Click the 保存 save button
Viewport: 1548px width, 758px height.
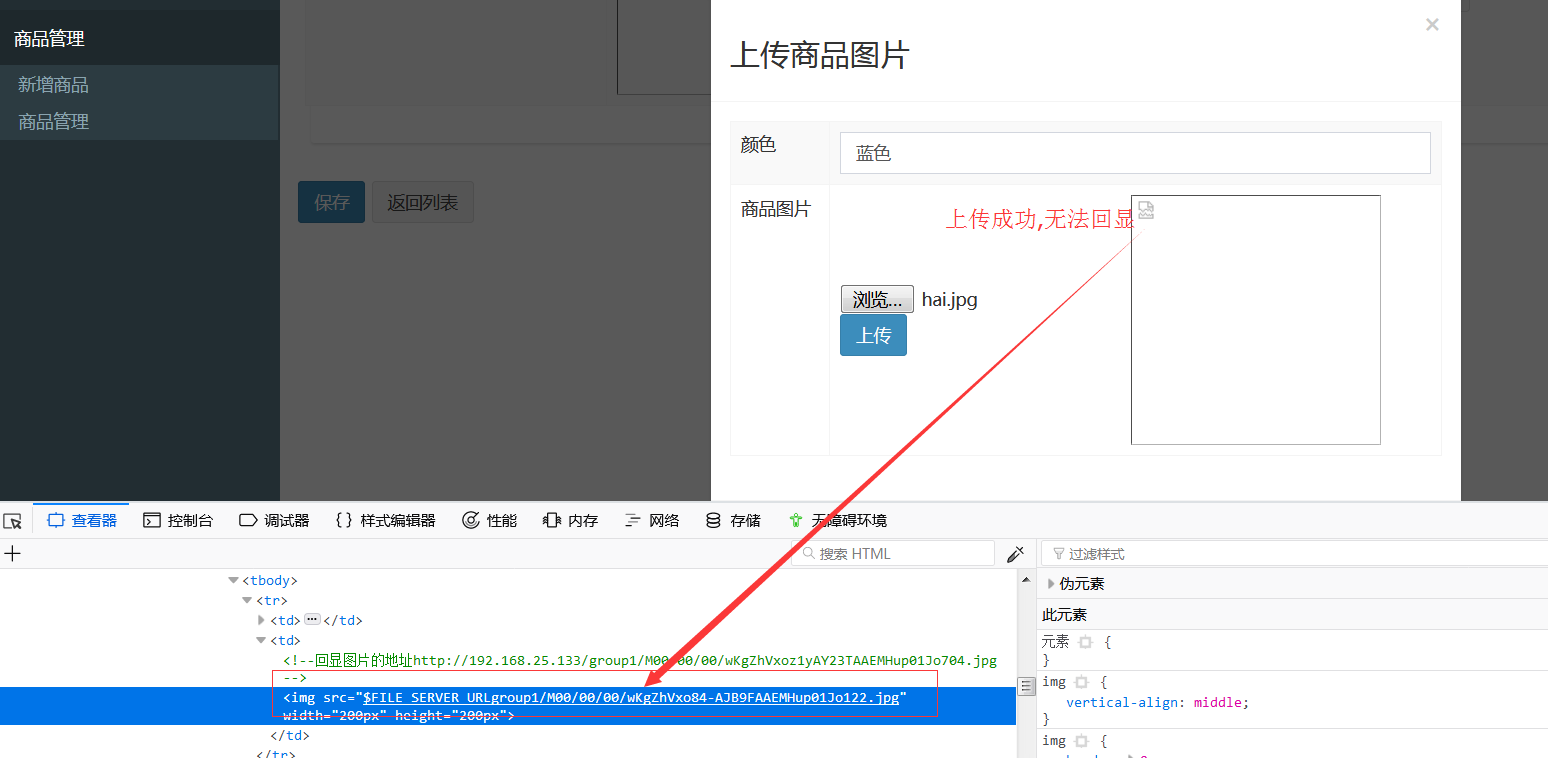coord(331,202)
